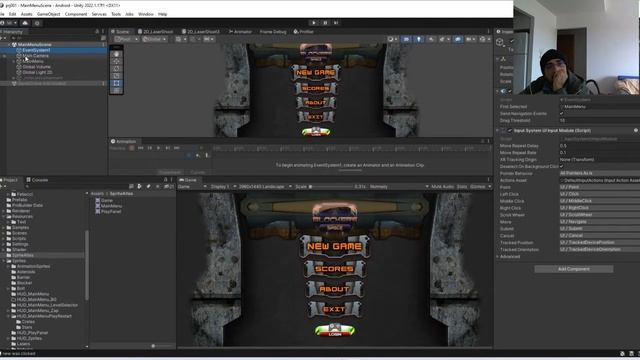Open the settings gear next to cloud icon

point(37,23)
